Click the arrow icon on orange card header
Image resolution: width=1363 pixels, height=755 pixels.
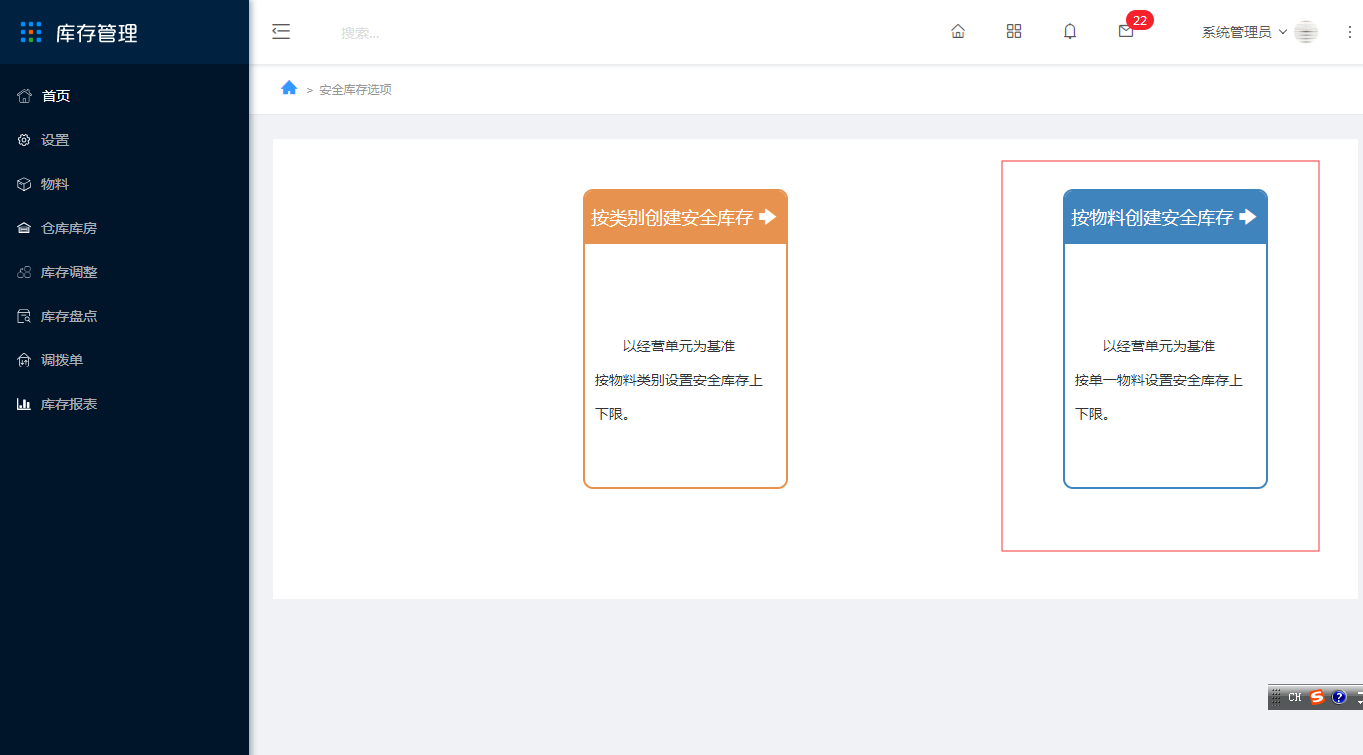(767, 216)
